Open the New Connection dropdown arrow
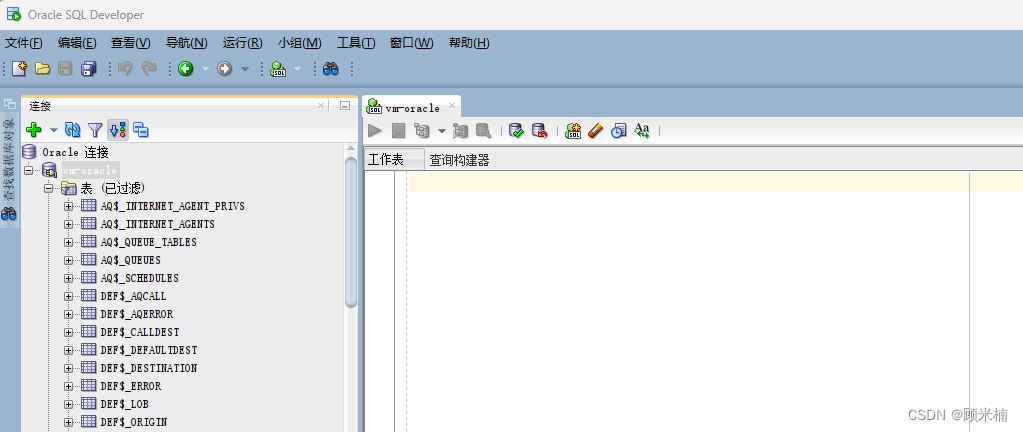Screen dimensions: 1023x432 coord(53,131)
